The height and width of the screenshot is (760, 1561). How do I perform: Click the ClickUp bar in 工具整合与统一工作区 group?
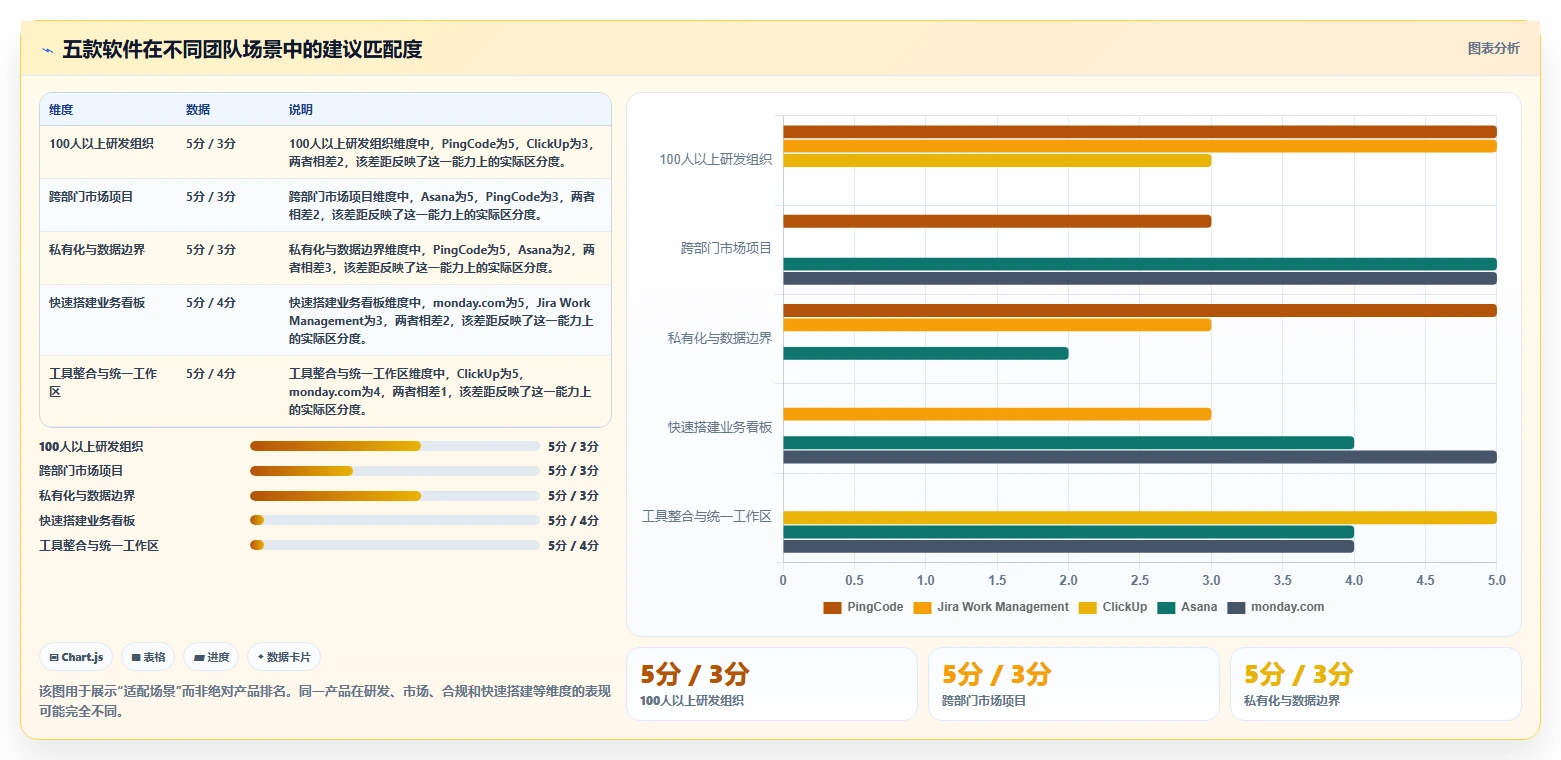[x=1139, y=518]
